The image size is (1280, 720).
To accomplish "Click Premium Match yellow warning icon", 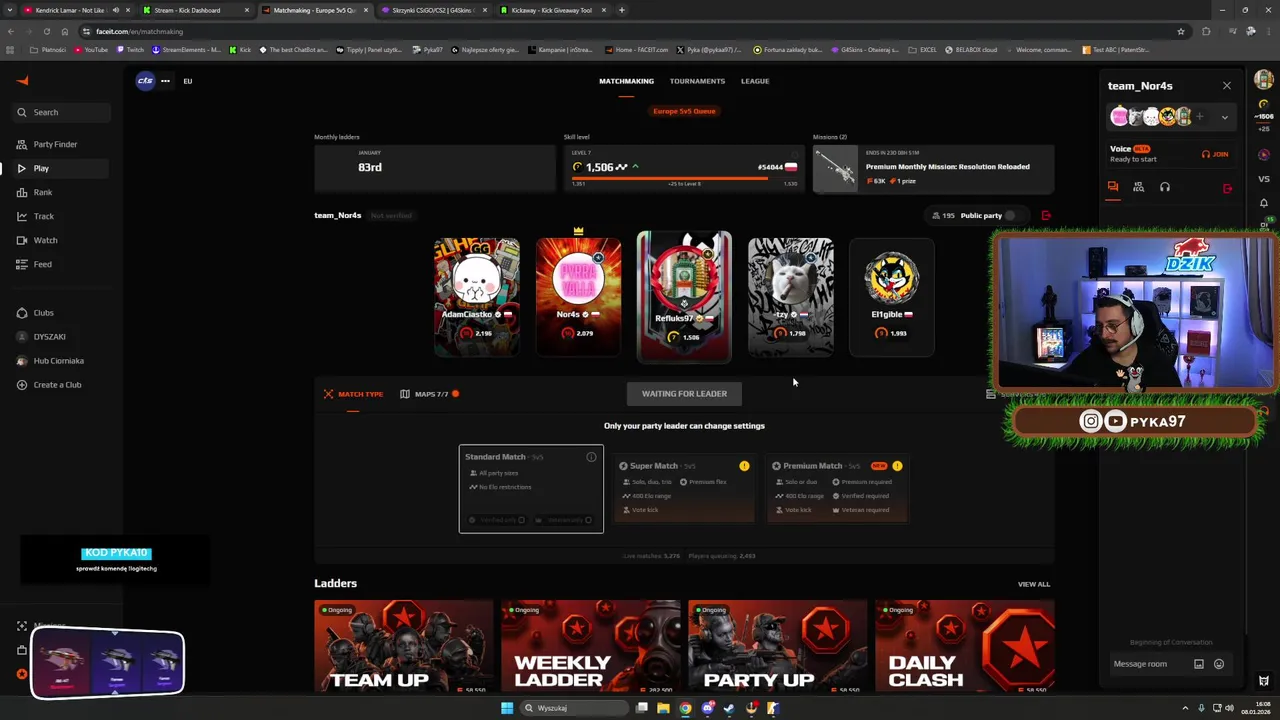I will pos(897,466).
